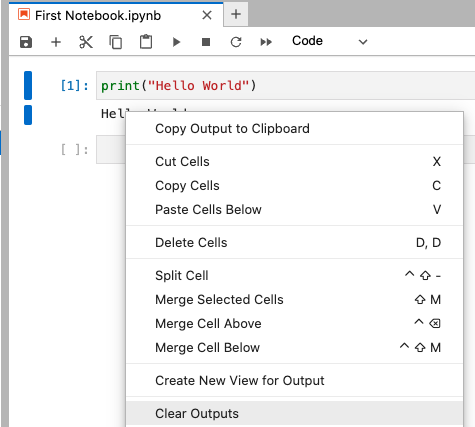The image size is (475, 427).
Task: Choose Merge Selected Cells
Action: pyautogui.click(x=295, y=300)
